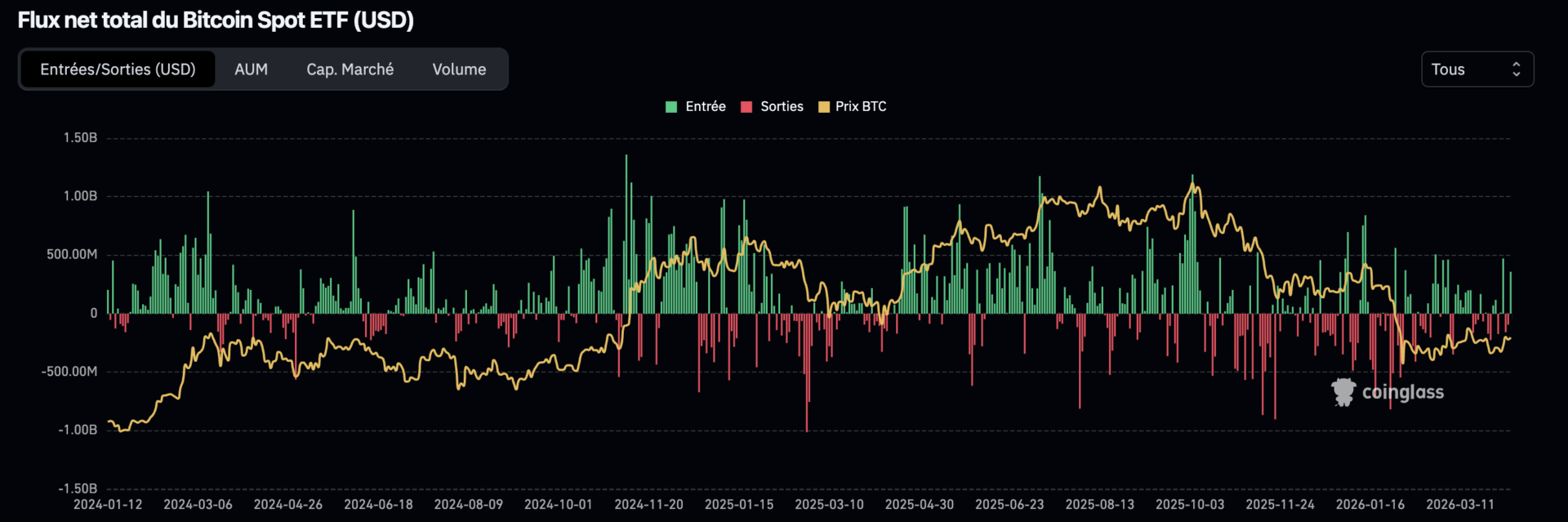Viewport: 1568px width, 522px height.
Task: Show the Volume tab
Action: (459, 69)
